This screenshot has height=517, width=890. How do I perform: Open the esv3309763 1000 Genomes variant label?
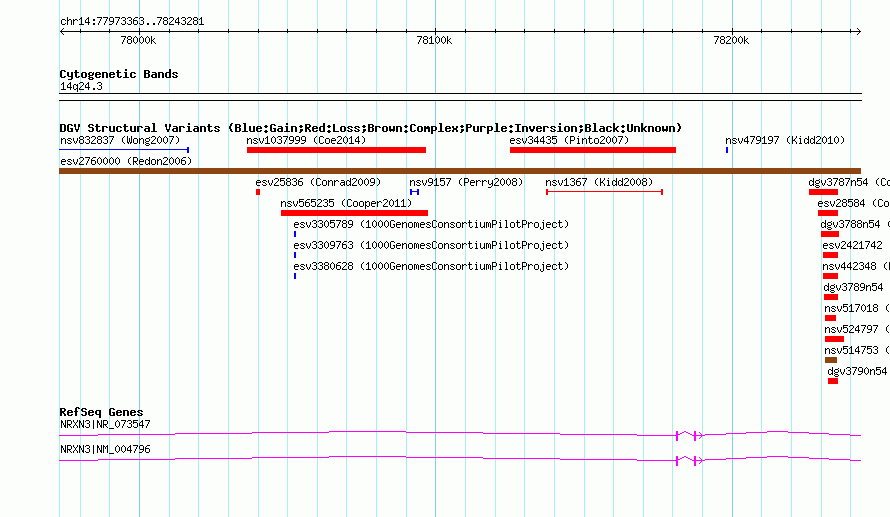pos(431,245)
